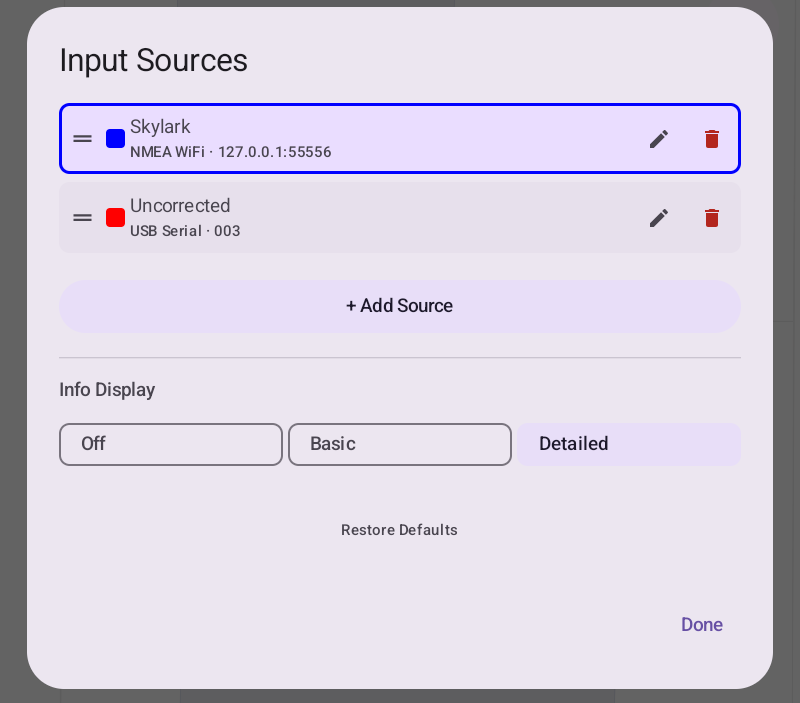Image resolution: width=800 pixels, height=703 pixels.
Task: Select the Uncorrected source name
Action: click(180, 206)
